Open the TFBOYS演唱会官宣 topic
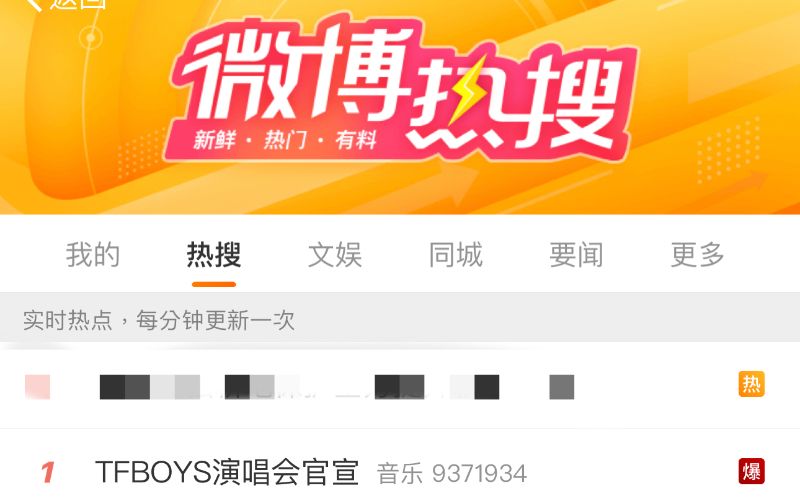 pyautogui.click(x=227, y=472)
